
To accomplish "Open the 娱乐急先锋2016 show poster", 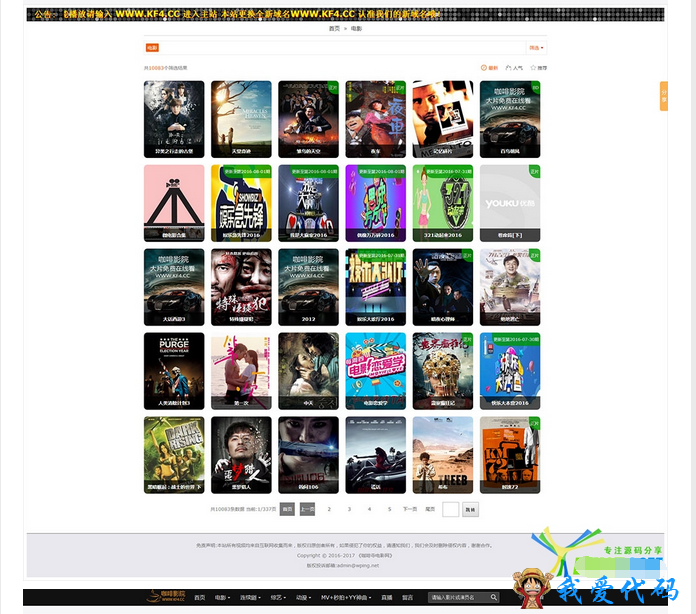I will pos(241,203).
